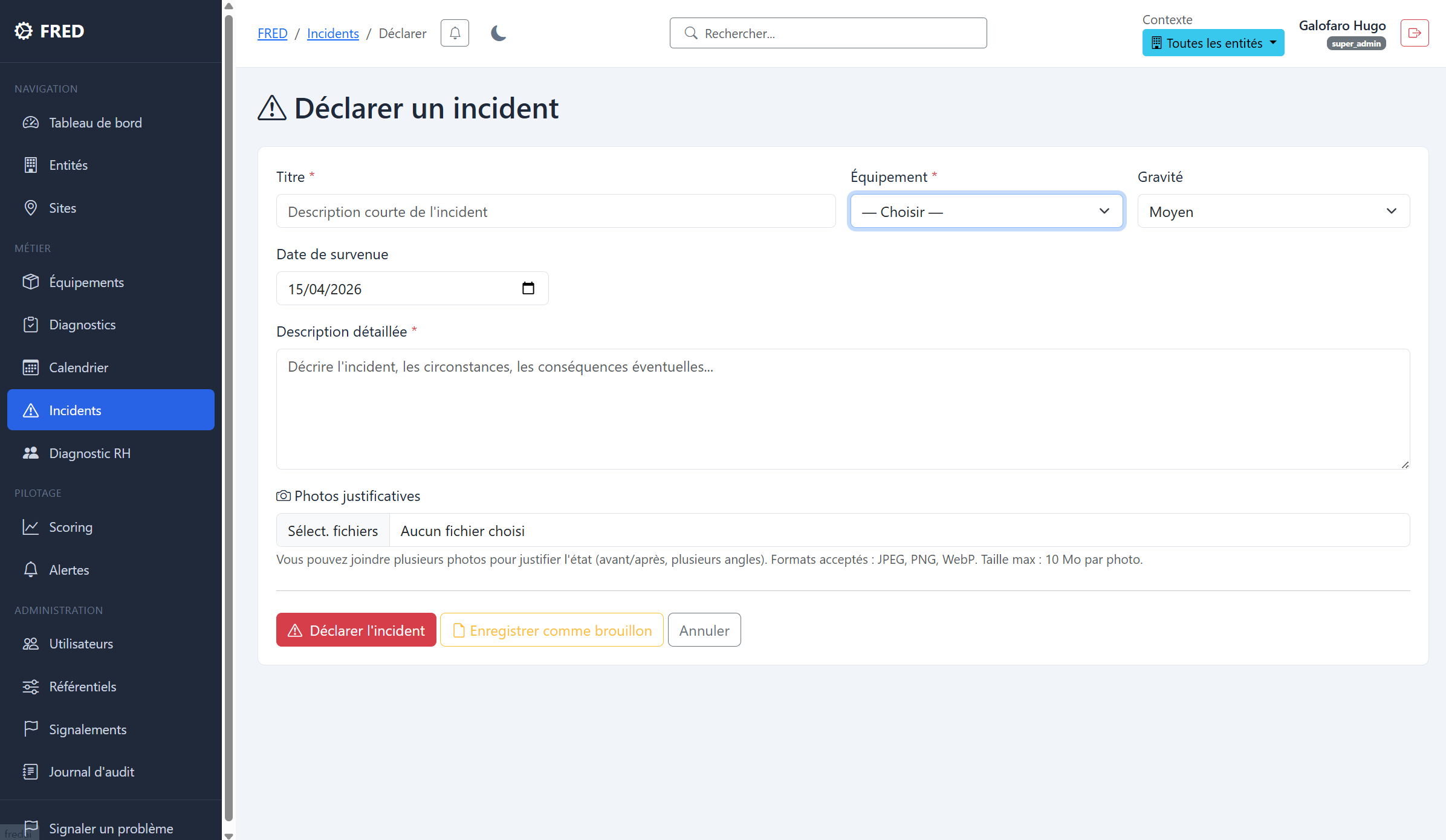
Task: Click the notifications bell icon
Action: (x=455, y=33)
